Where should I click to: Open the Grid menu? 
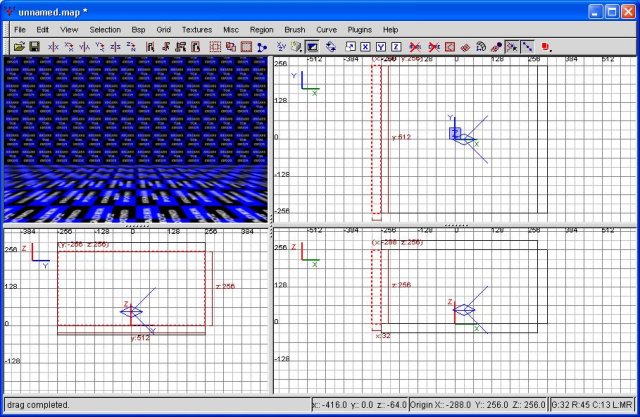click(163, 30)
